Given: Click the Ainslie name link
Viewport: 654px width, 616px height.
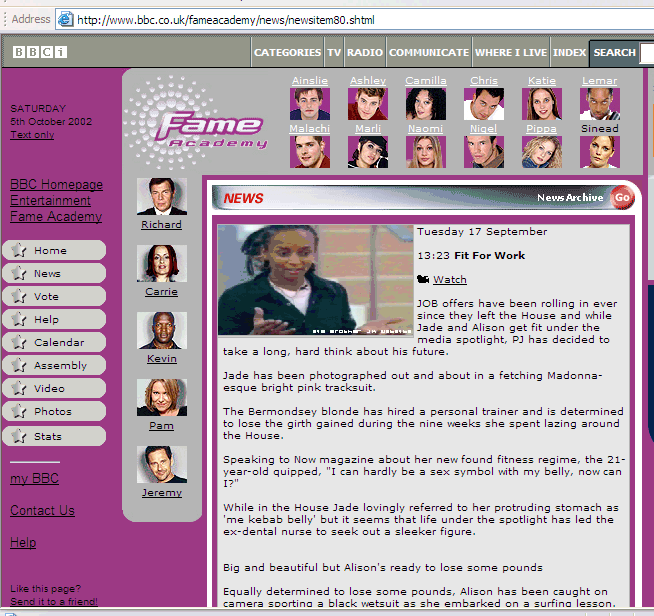Looking at the screenshot, I should click(310, 80).
